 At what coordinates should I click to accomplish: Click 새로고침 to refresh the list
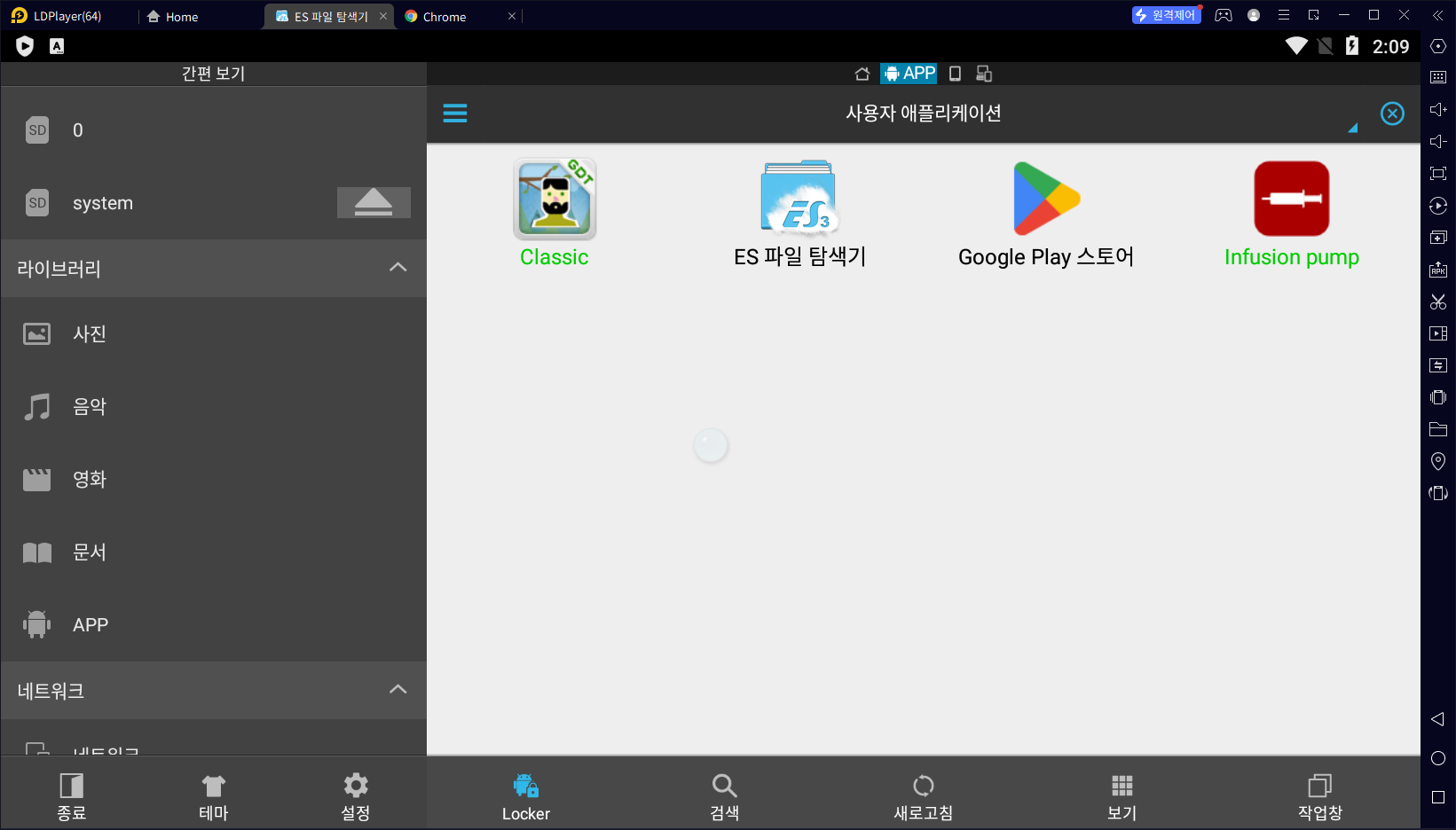tap(924, 796)
